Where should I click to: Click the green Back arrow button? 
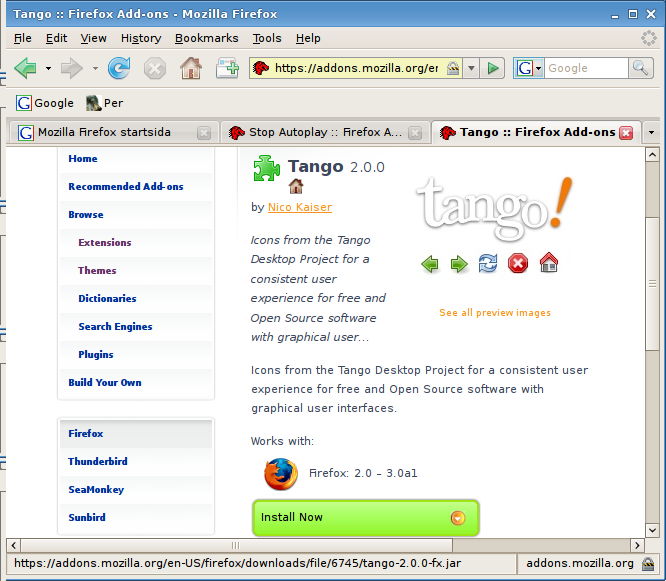(x=26, y=68)
